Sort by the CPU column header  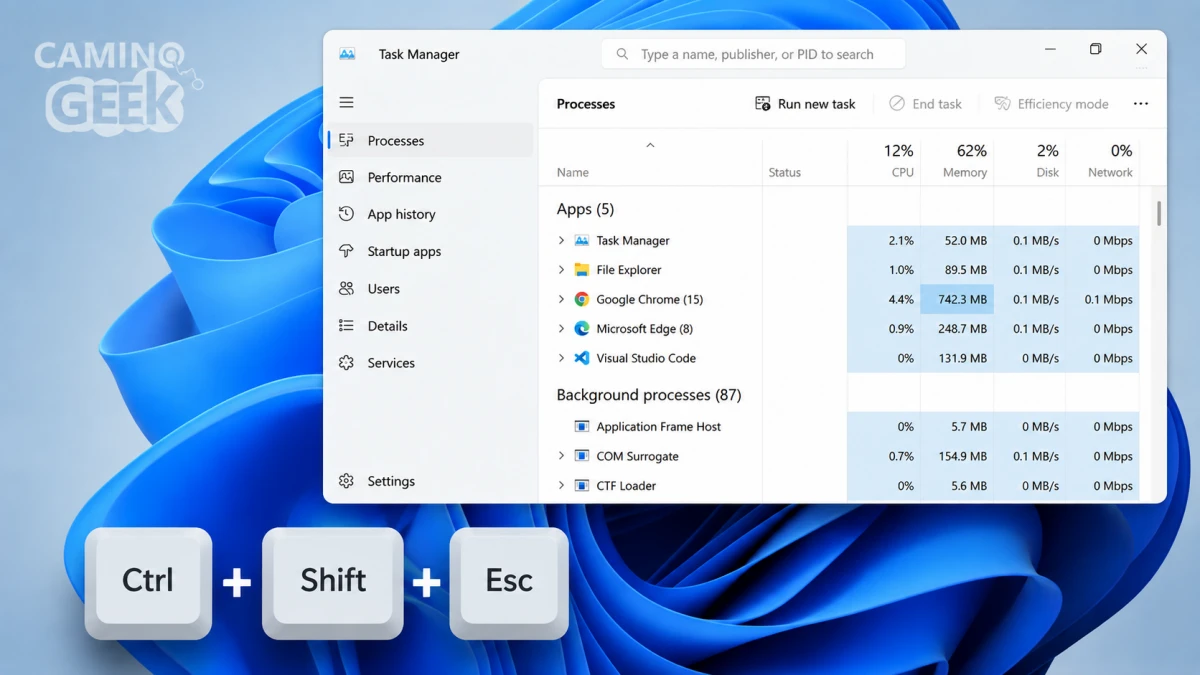click(x=884, y=161)
